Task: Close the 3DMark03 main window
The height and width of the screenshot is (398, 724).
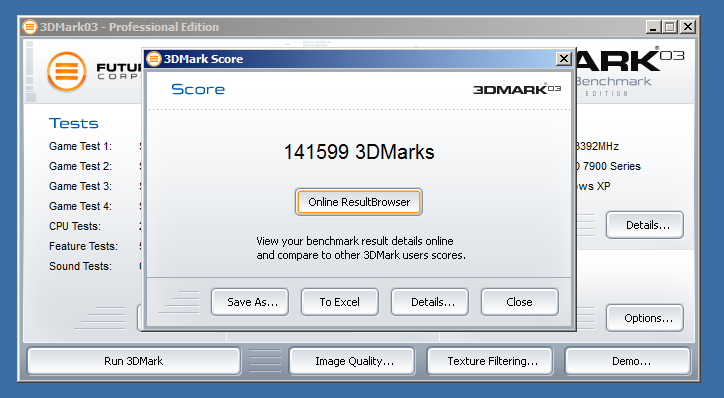Action: (x=688, y=27)
